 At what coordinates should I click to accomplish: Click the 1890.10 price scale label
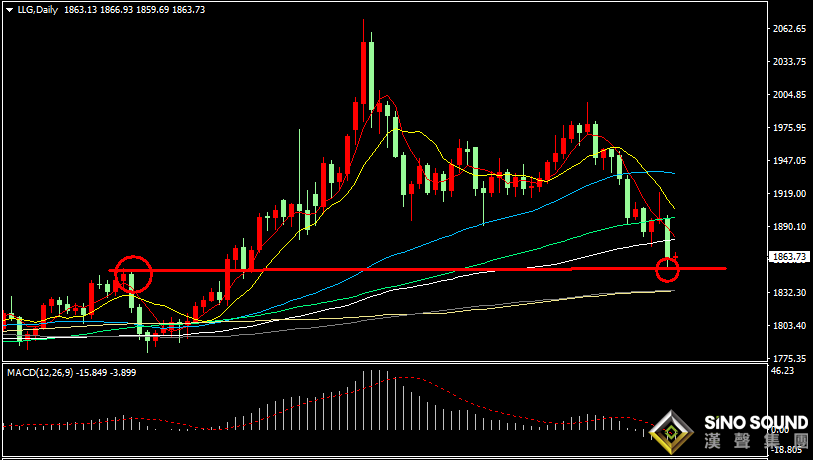(x=789, y=227)
